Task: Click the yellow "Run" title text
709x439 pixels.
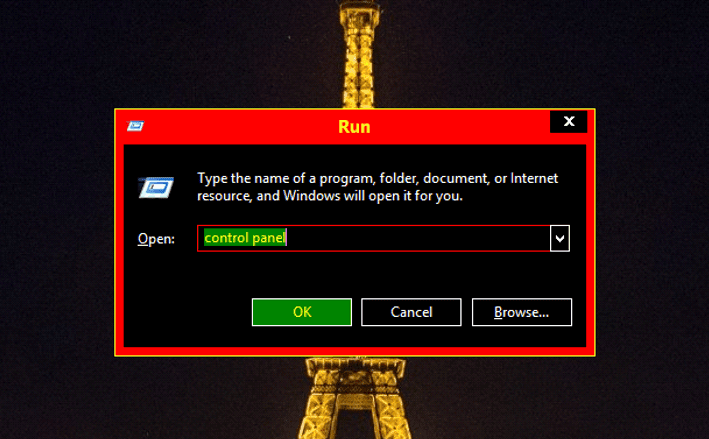Action: [354, 127]
